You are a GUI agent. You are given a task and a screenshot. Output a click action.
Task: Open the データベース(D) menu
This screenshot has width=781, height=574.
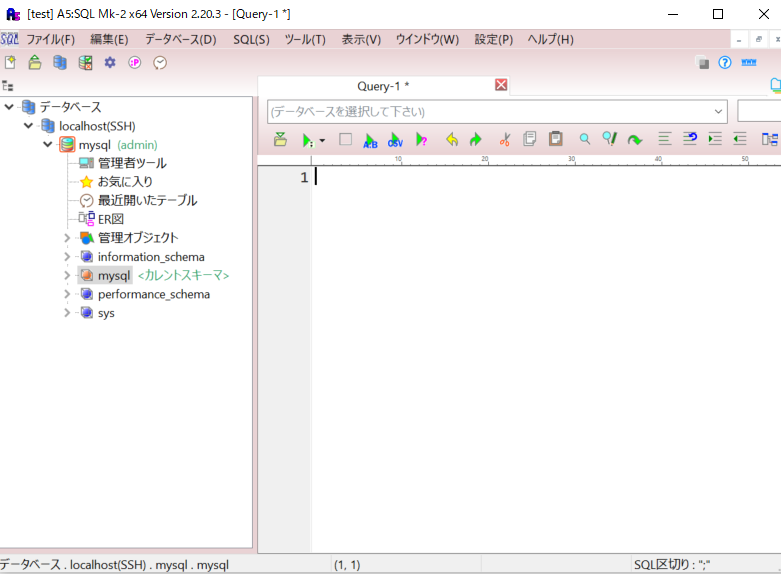coord(181,39)
